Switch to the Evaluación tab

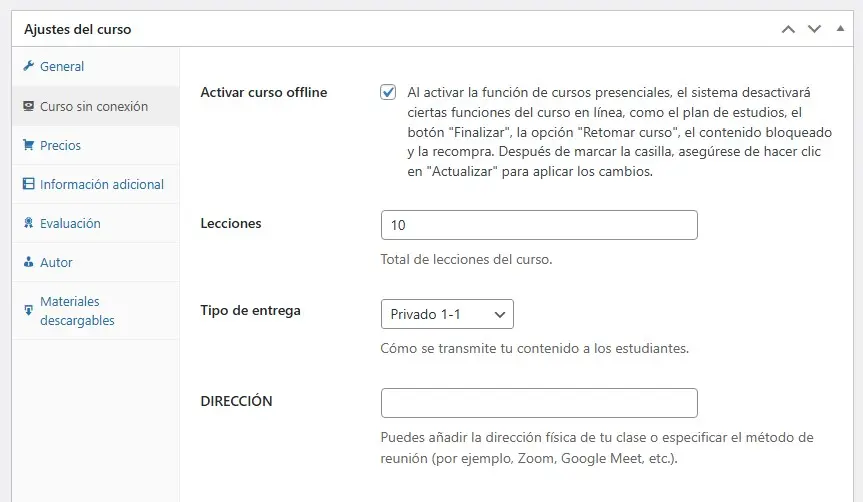click(70, 223)
